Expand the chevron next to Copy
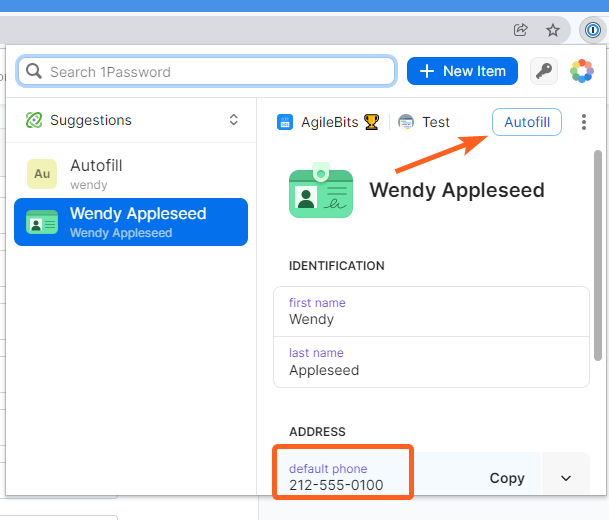Viewport: 609px width, 520px height. point(566,478)
